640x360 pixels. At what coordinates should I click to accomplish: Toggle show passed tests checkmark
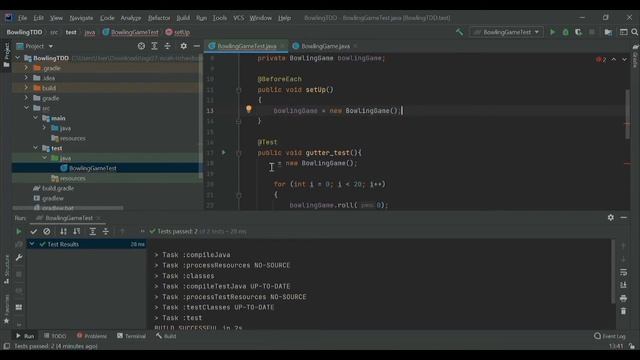33,231
